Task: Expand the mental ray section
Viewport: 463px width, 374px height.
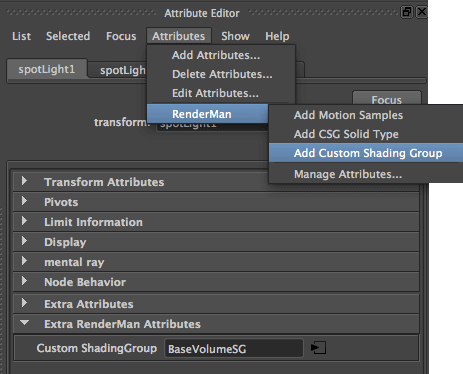Action: 216,262
